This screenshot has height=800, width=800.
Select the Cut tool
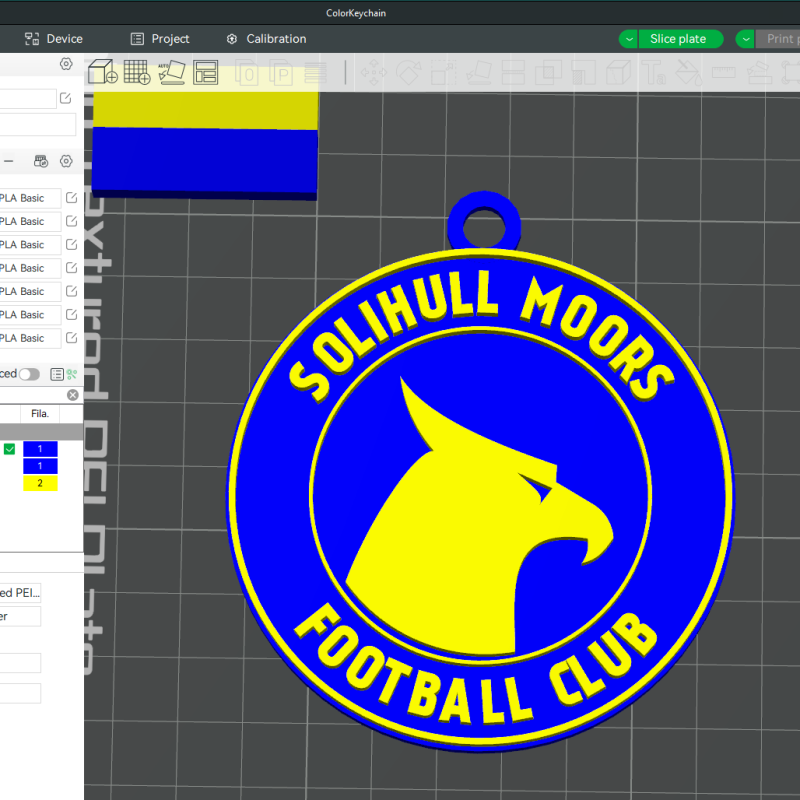(513, 73)
